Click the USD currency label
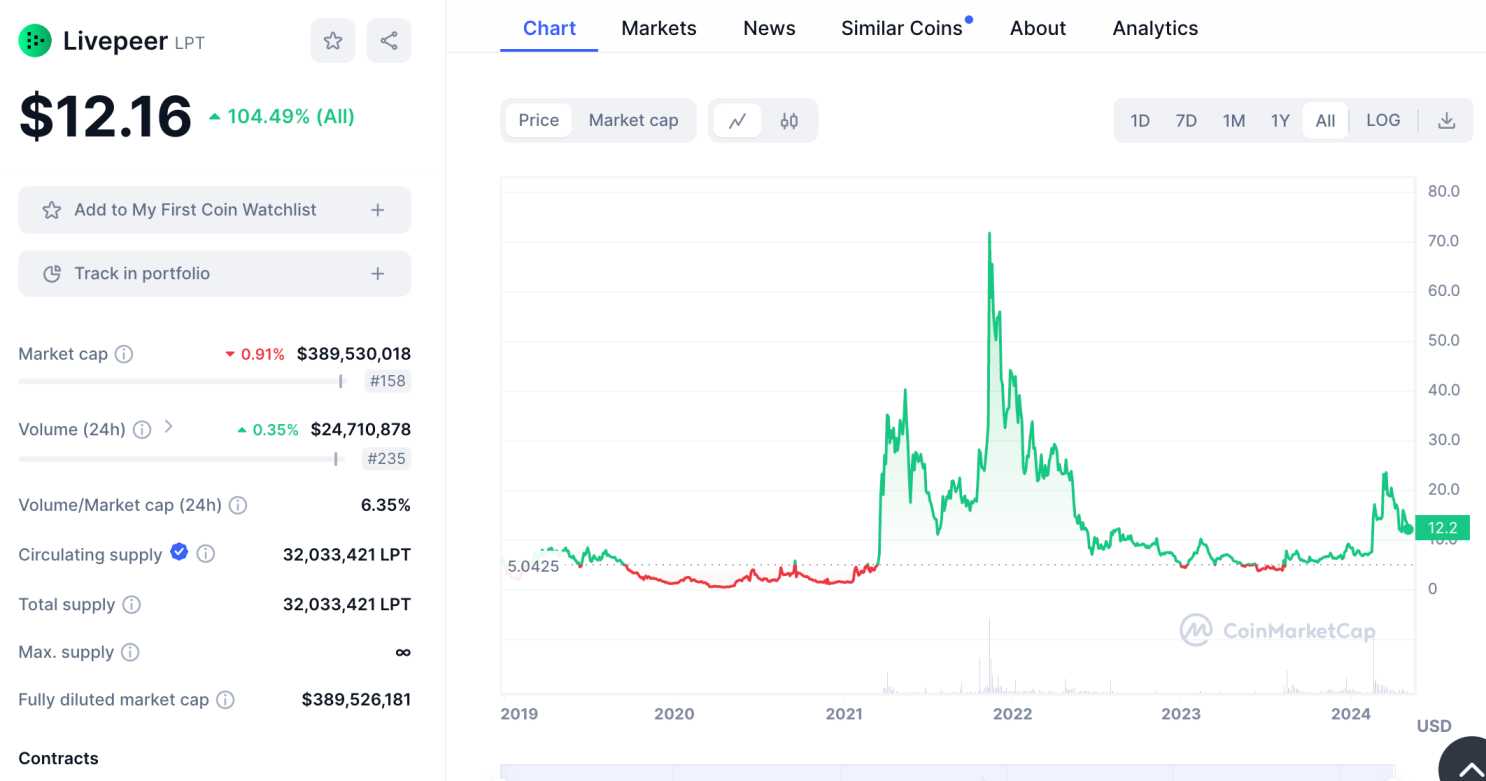 click(x=1434, y=726)
